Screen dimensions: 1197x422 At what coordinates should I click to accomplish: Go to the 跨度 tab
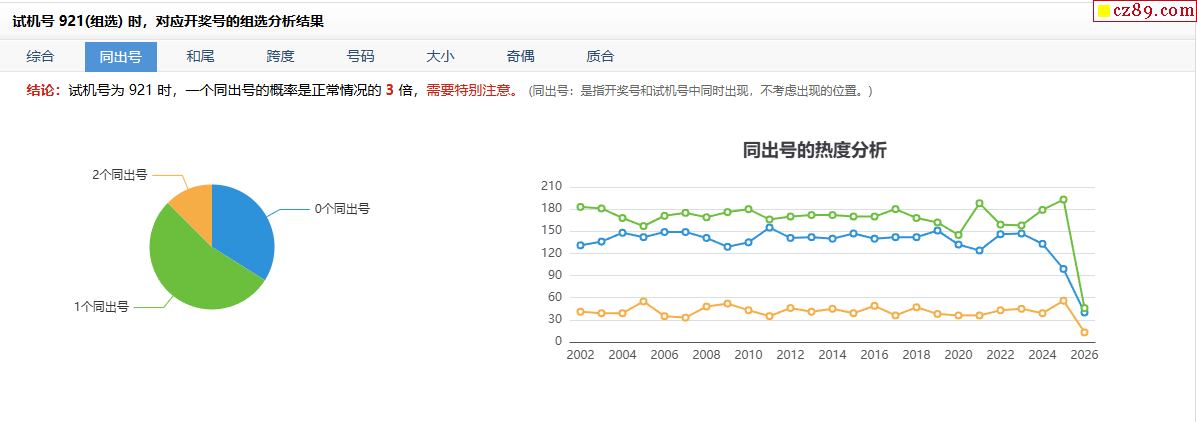click(x=280, y=57)
